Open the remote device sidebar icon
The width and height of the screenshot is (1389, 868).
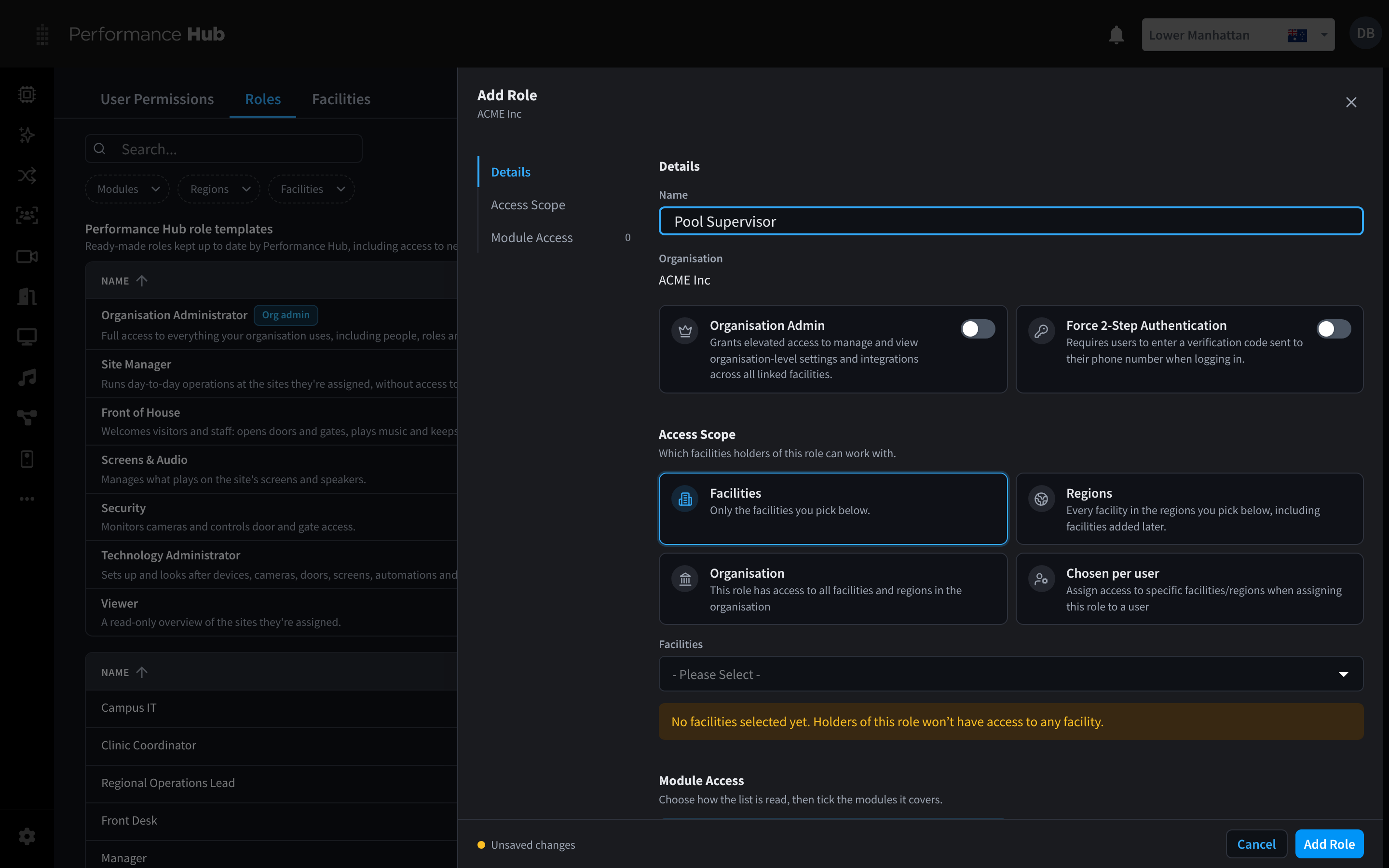[27, 458]
